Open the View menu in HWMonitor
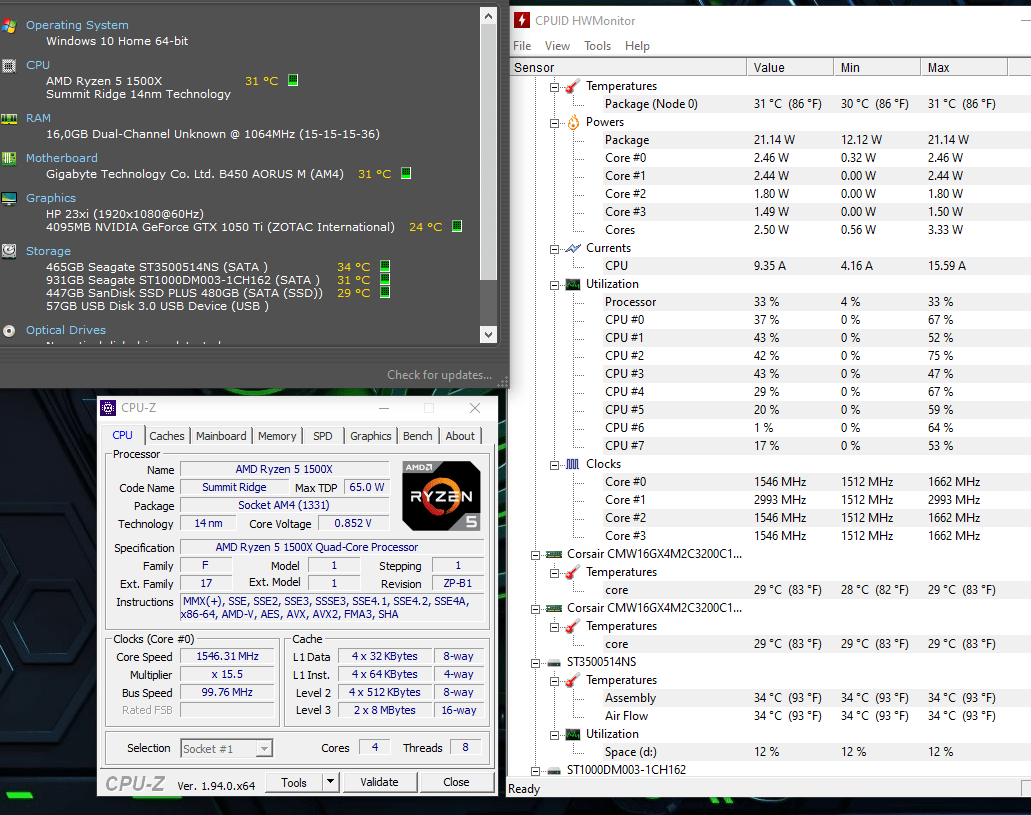The height and width of the screenshot is (815, 1031). (x=557, y=46)
